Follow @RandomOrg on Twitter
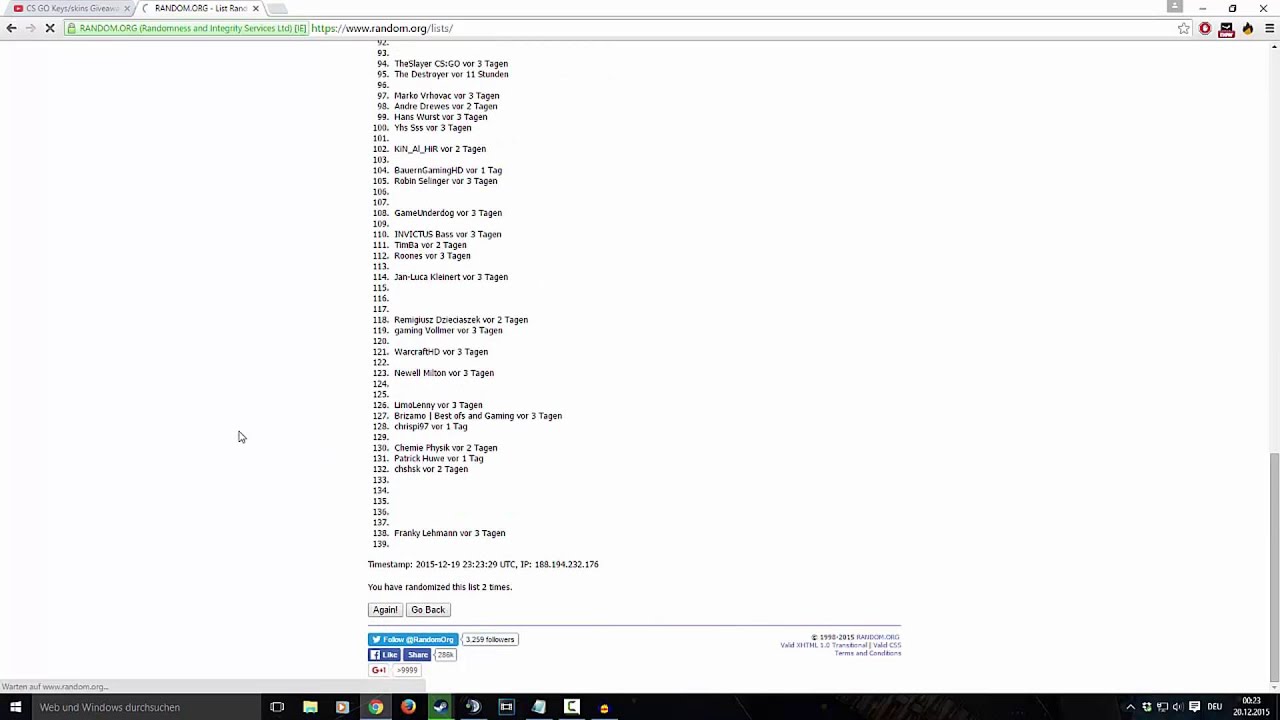 click(x=413, y=640)
